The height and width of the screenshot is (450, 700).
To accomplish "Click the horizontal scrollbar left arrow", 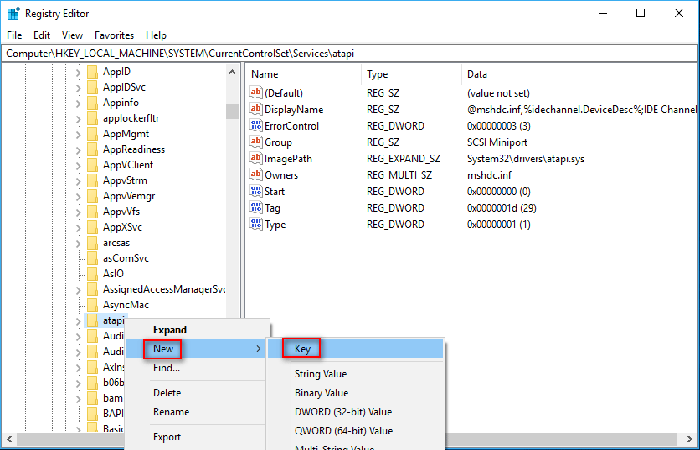I will [8, 439].
